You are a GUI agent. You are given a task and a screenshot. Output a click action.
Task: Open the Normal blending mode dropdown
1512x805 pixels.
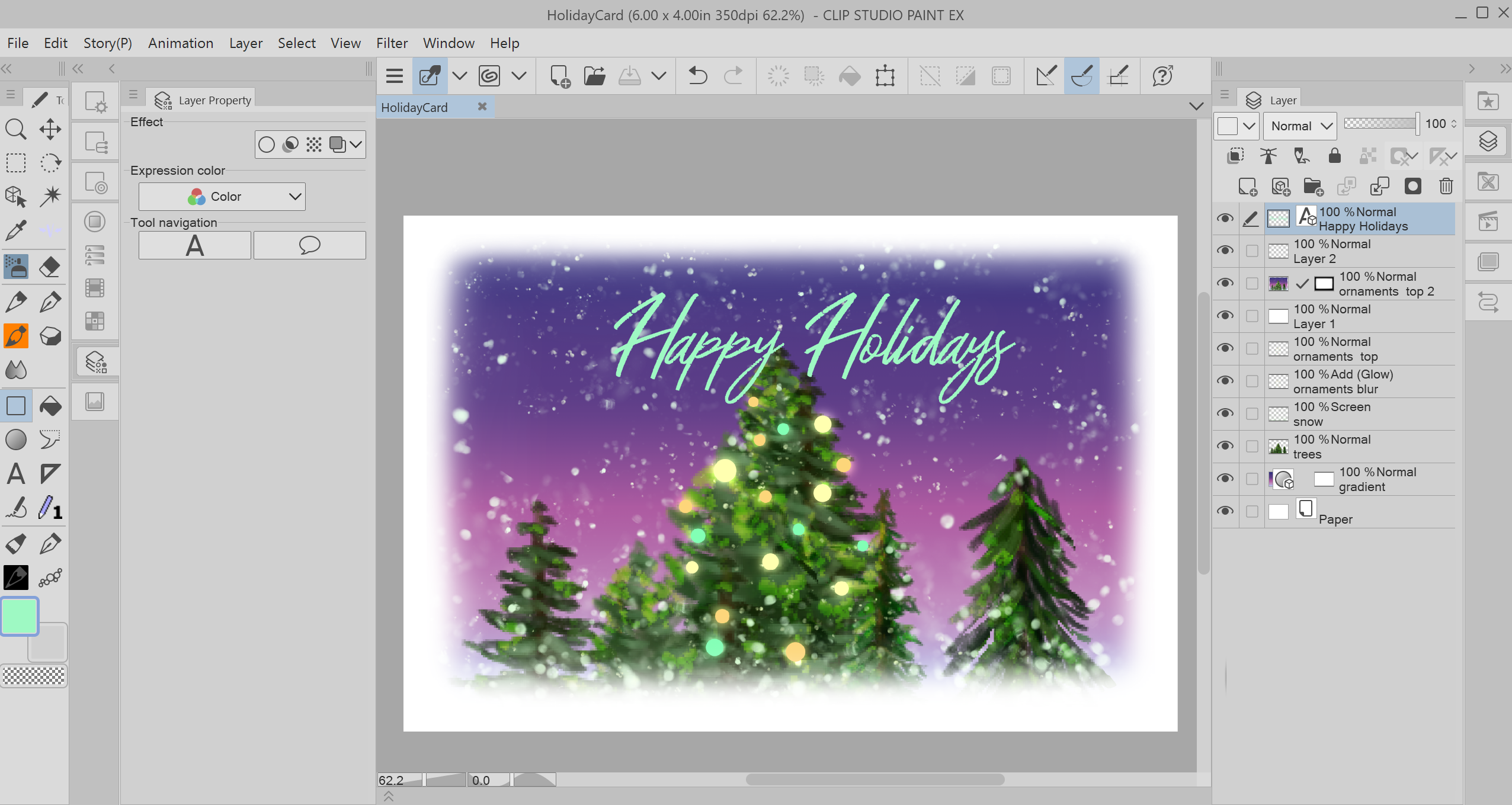1300,126
